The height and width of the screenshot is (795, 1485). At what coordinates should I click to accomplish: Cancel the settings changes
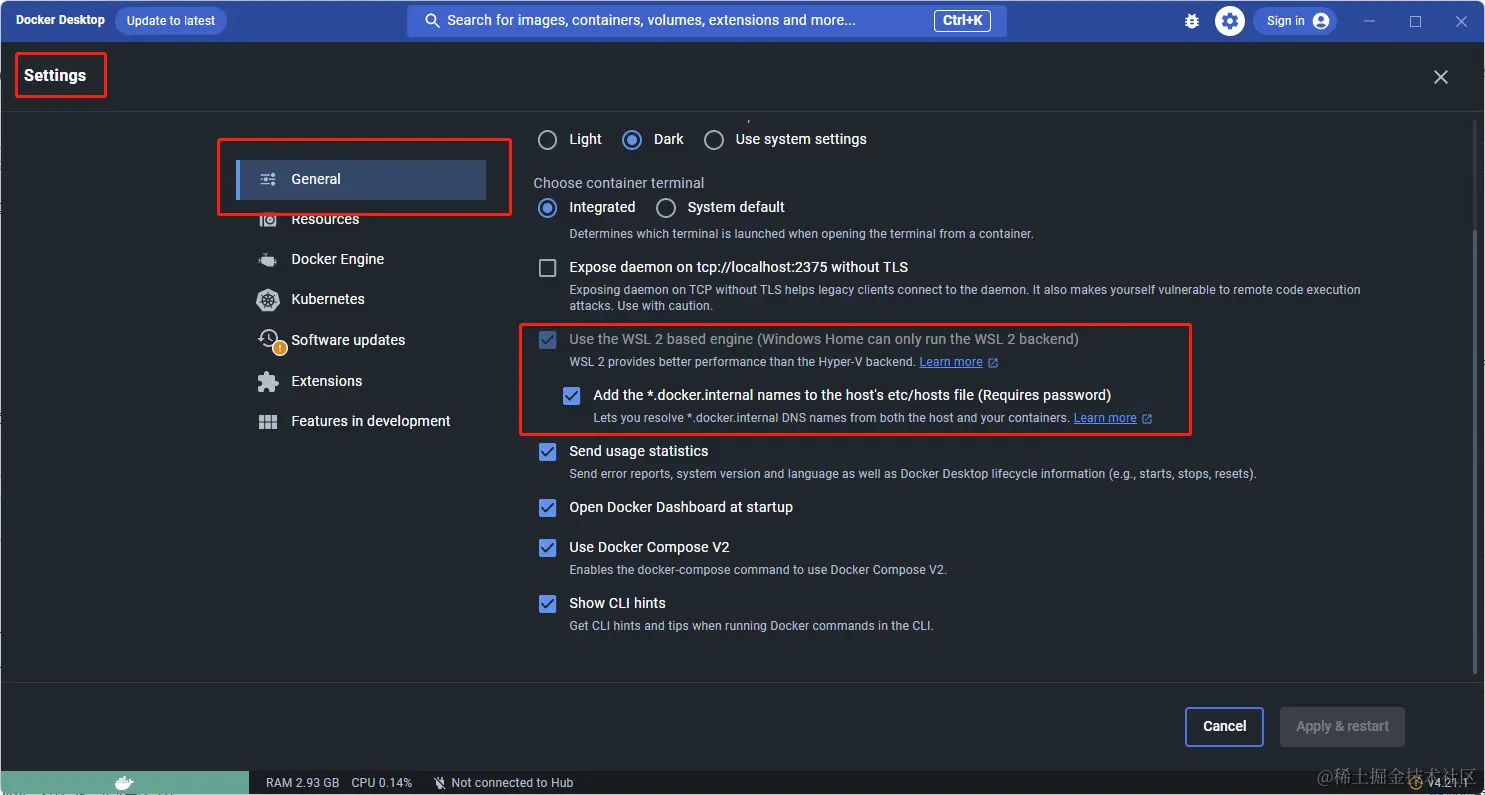point(1224,727)
